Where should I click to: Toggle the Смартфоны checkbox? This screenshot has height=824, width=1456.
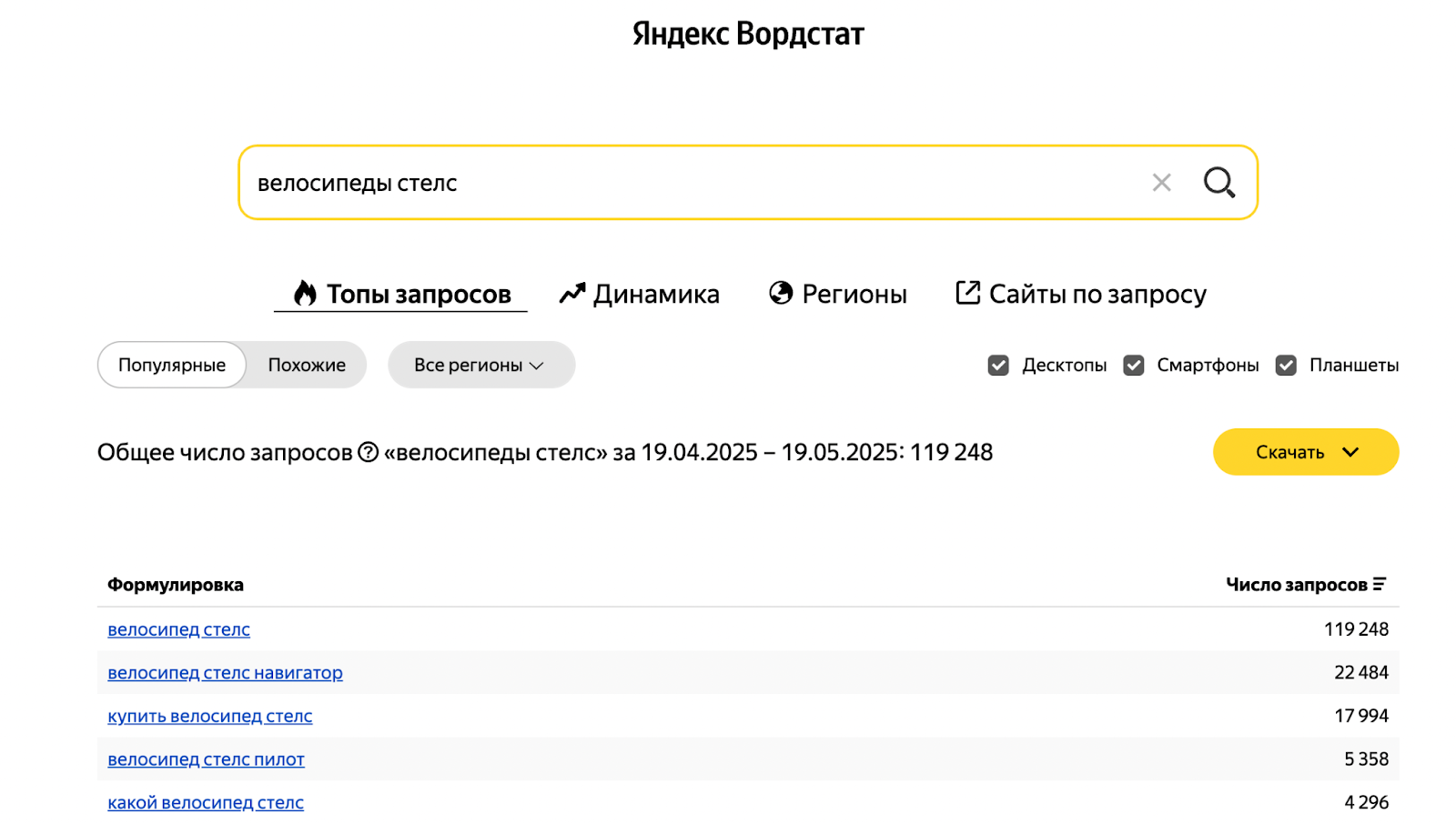click(1133, 366)
